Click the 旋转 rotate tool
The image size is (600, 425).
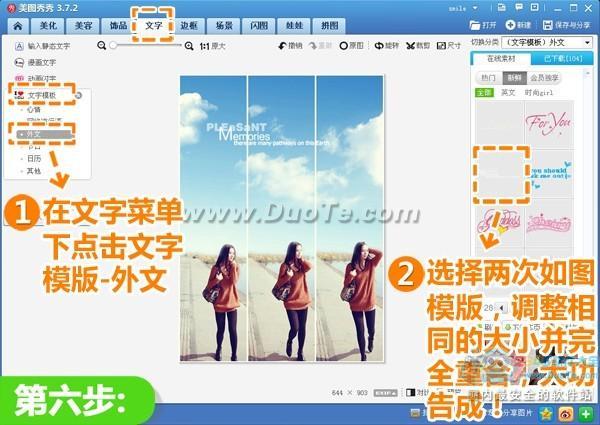[x=389, y=46]
